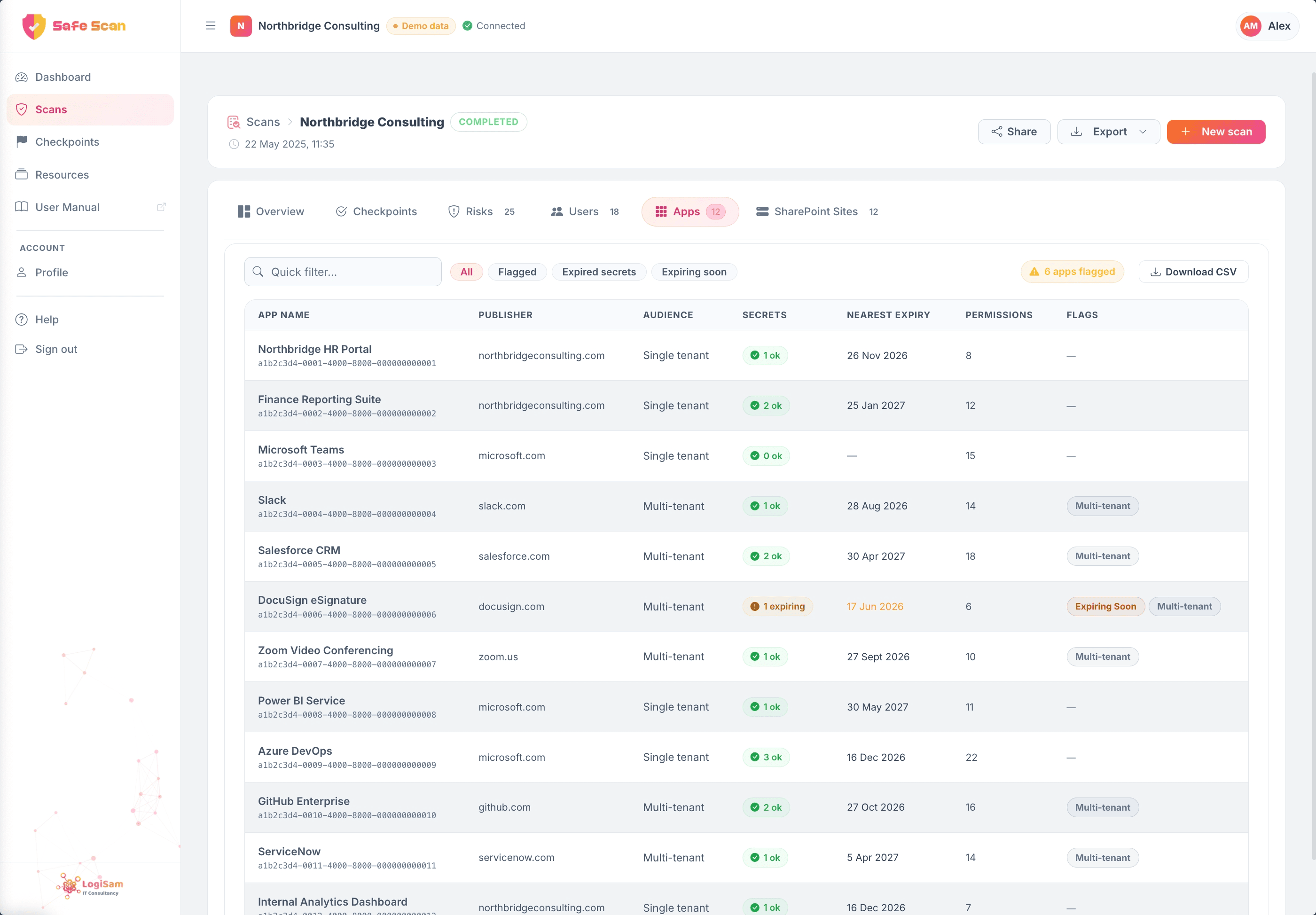Click the 6 apps flagged warning badge
The image size is (1316, 915).
1072,272
